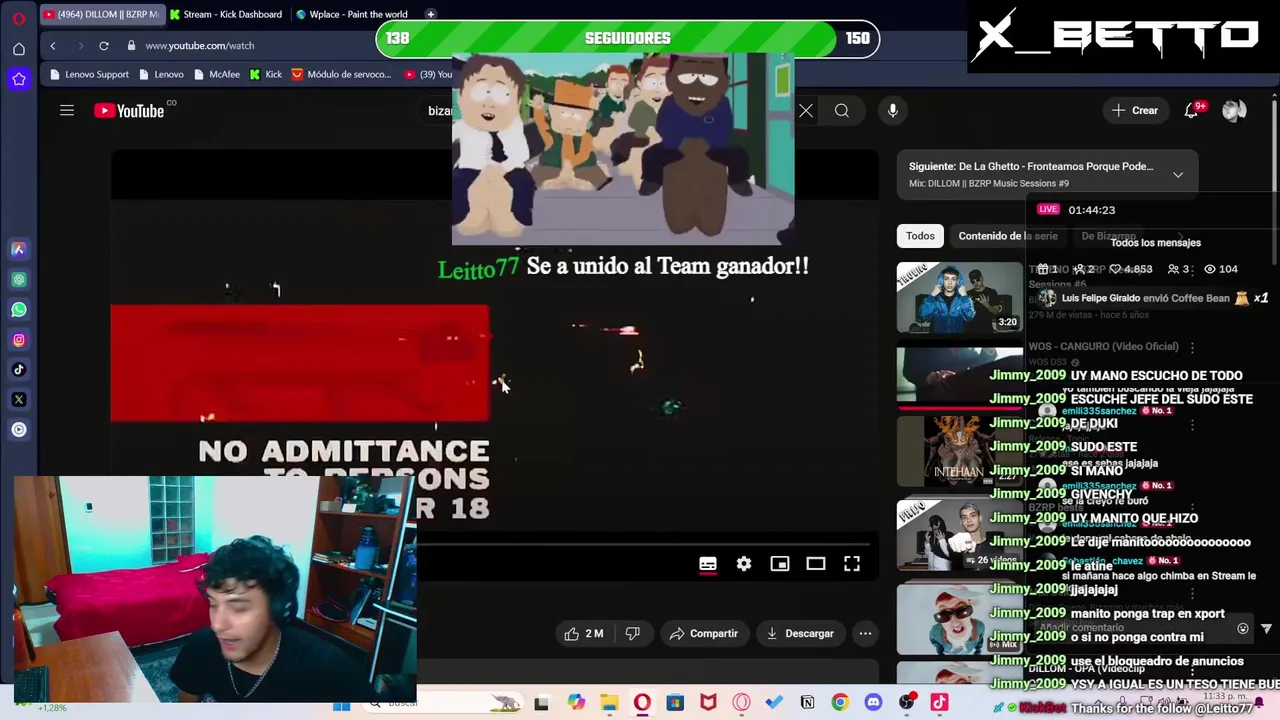
Task: Open WOS - CANGURO (Video Oficial) title
Action: tap(1103, 346)
